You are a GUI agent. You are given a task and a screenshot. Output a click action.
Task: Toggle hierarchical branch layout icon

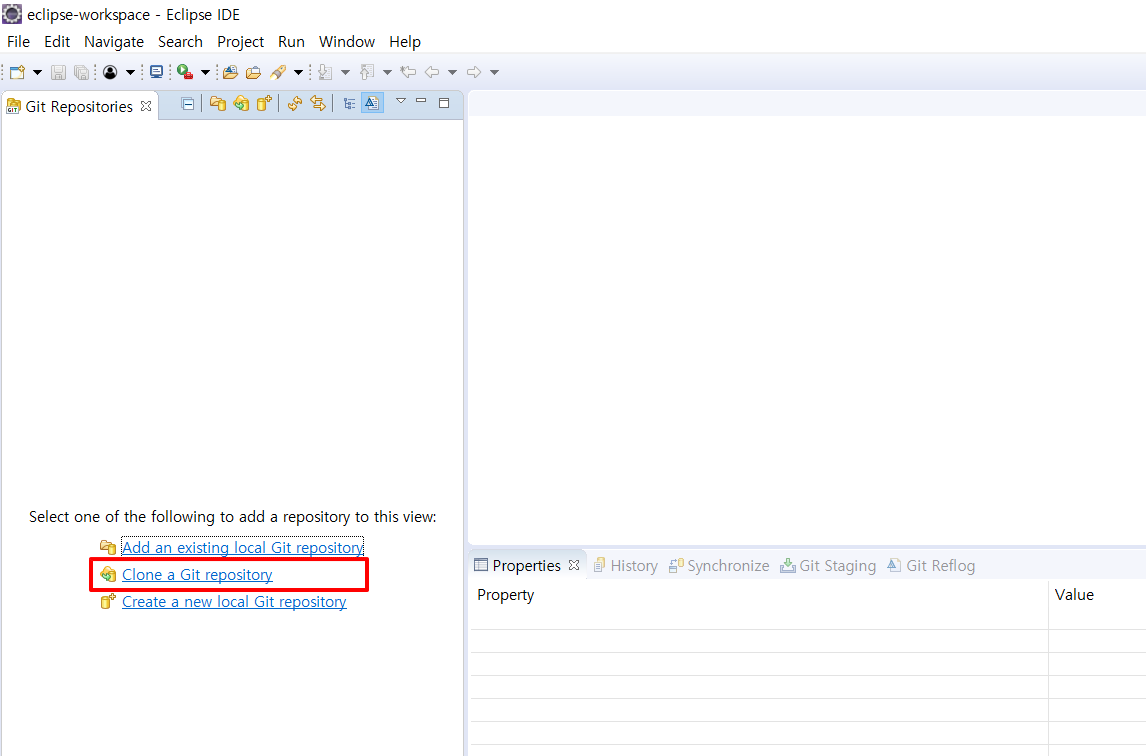click(349, 104)
